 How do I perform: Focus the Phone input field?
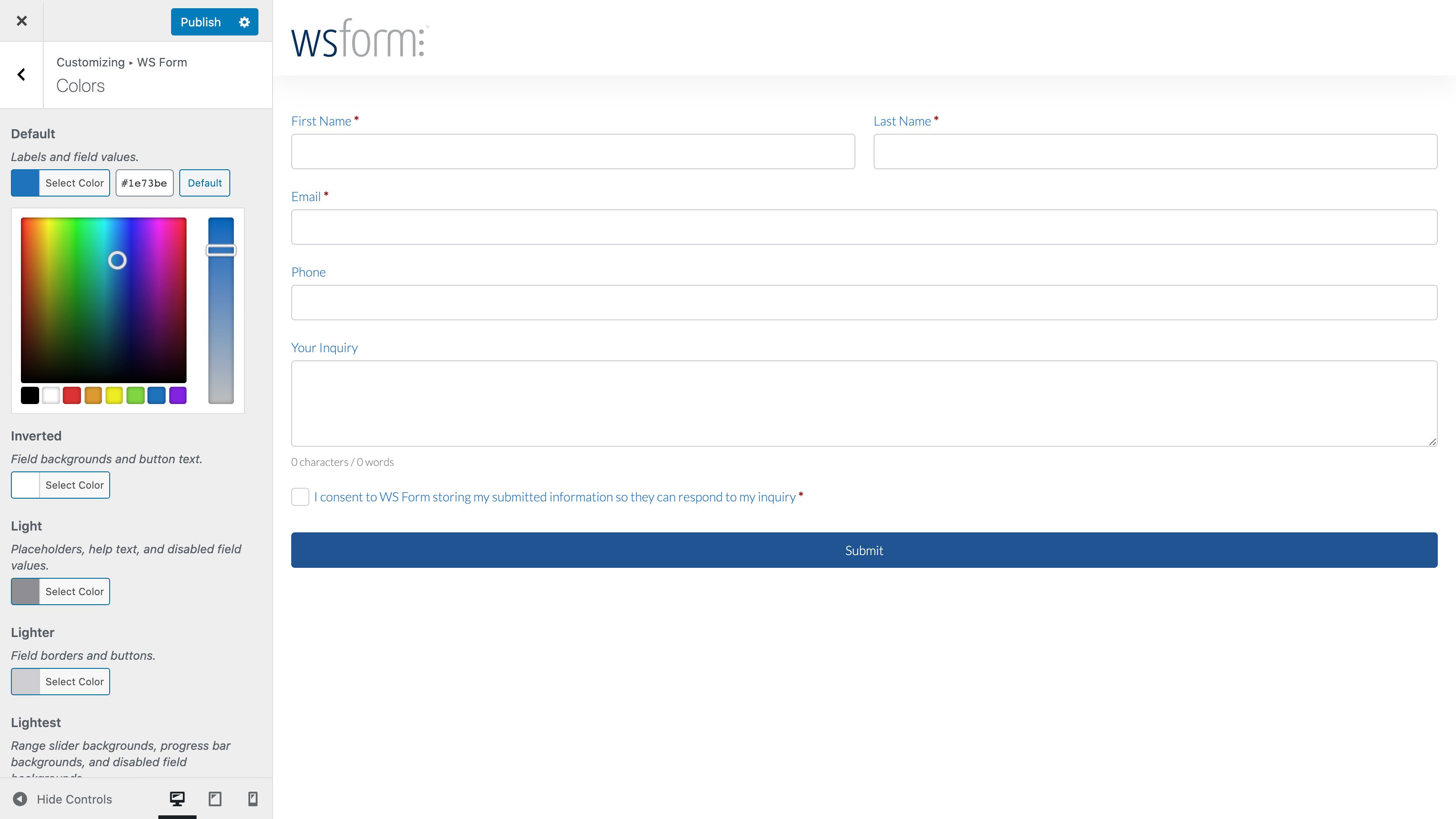[864, 303]
